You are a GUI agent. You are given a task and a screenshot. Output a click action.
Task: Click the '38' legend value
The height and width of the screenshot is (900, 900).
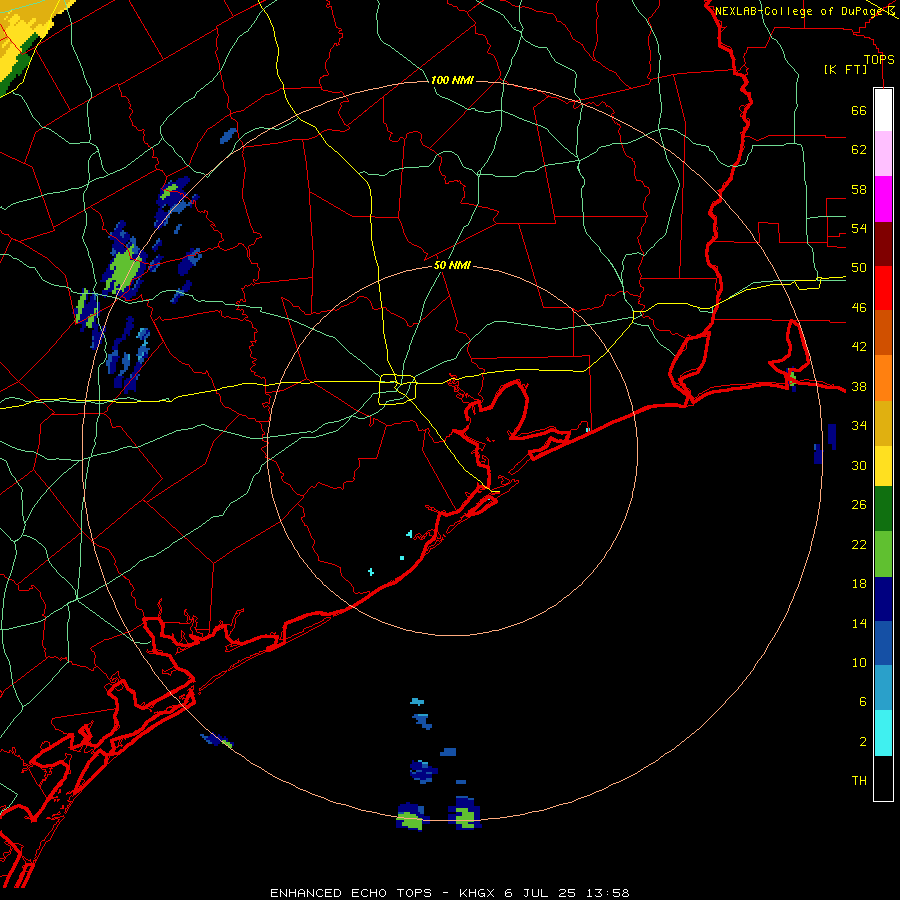point(859,386)
